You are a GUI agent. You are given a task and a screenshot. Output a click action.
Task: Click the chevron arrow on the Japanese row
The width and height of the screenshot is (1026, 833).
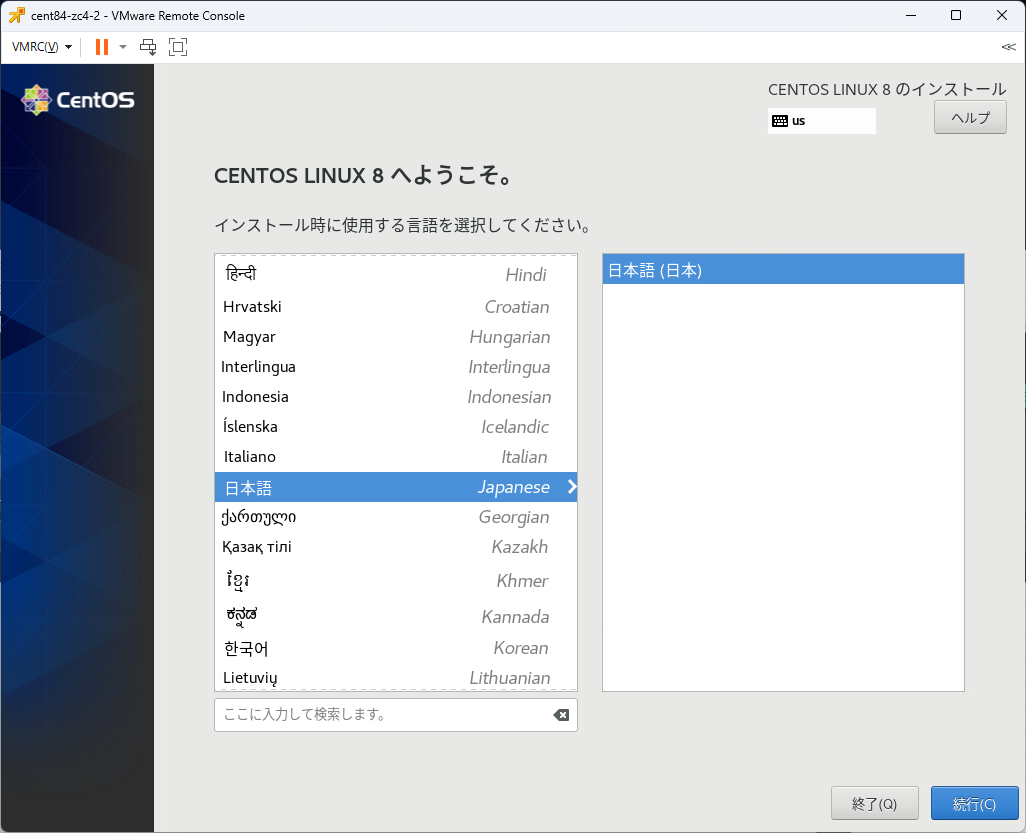pyautogui.click(x=571, y=487)
